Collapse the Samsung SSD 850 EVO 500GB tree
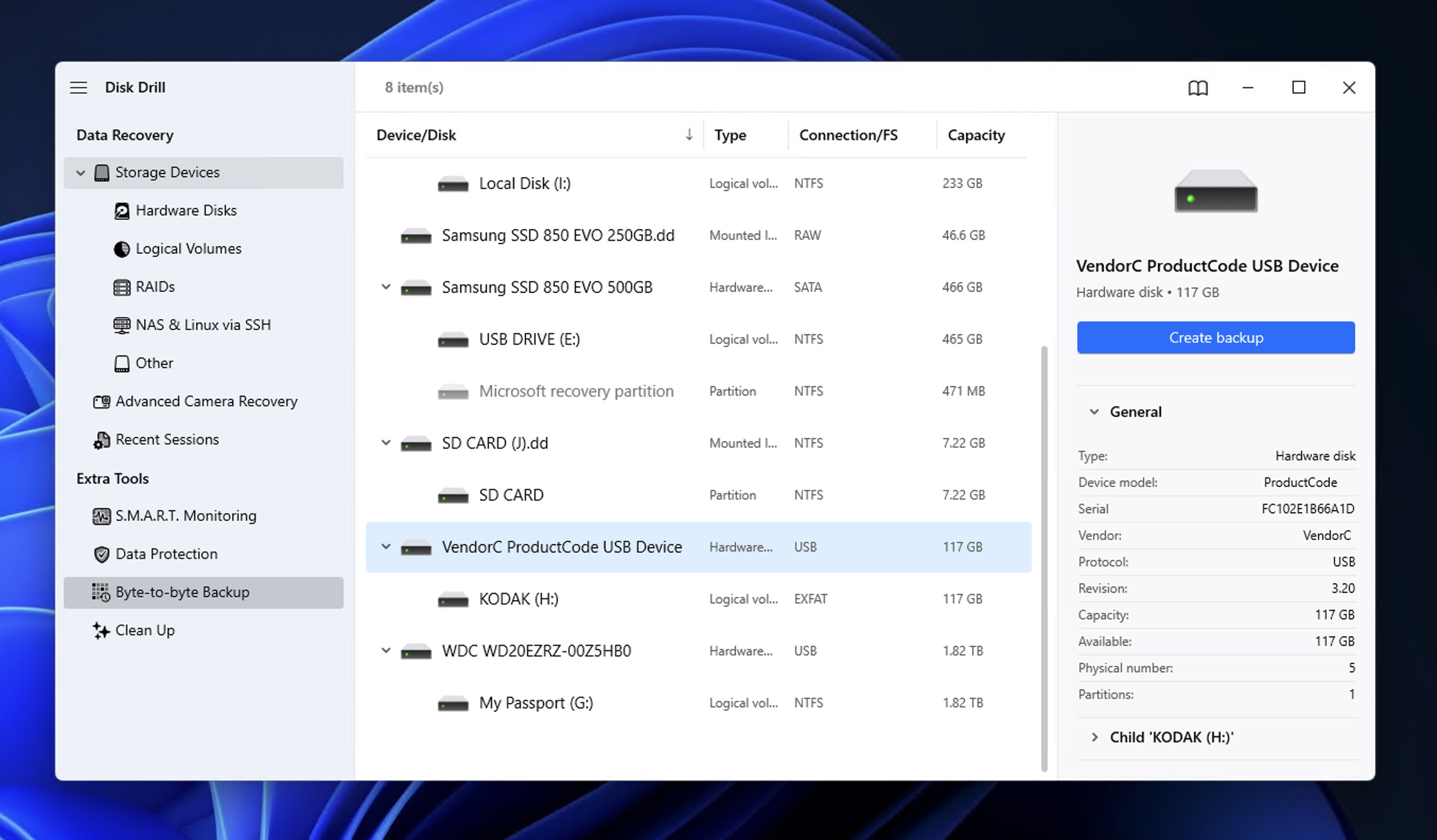This screenshot has width=1437, height=840. point(385,287)
